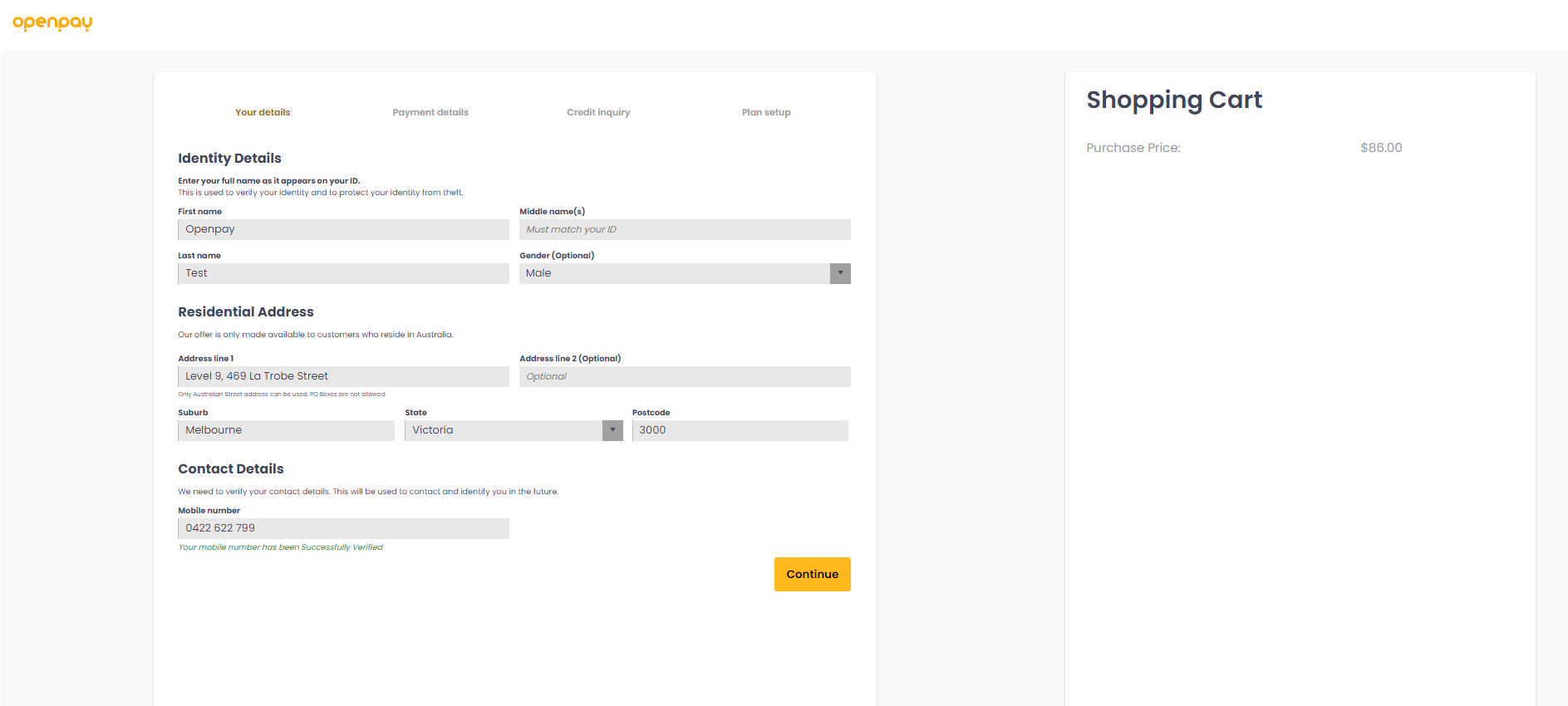The image size is (1568, 706).
Task: Click the Last name input field
Action: [343, 273]
